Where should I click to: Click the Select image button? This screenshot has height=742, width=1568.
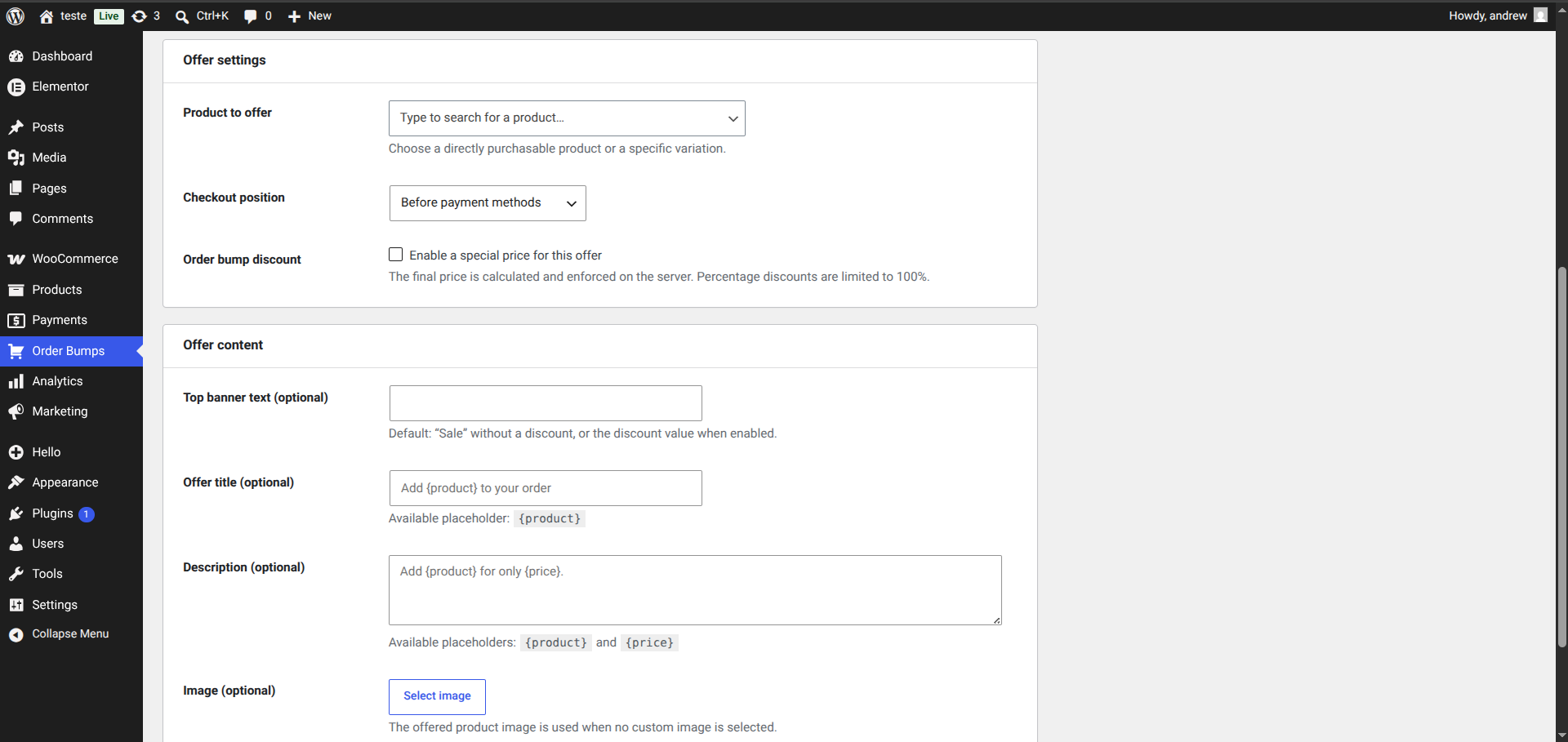[x=437, y=696]
